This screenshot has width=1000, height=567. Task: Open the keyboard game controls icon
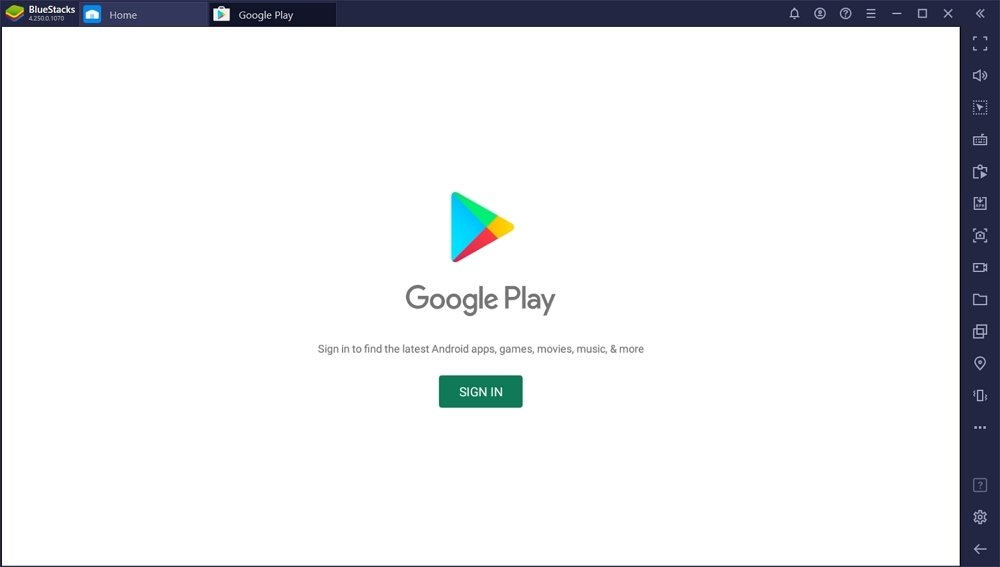980,140
